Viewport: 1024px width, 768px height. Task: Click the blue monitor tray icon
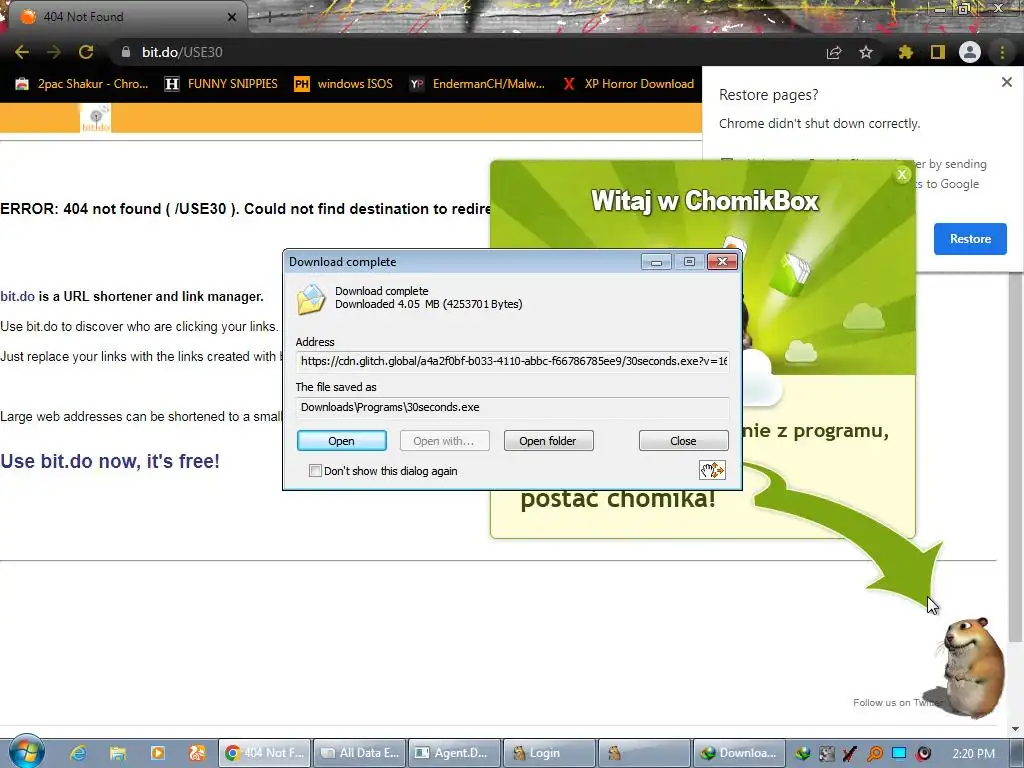click(899, 753)
